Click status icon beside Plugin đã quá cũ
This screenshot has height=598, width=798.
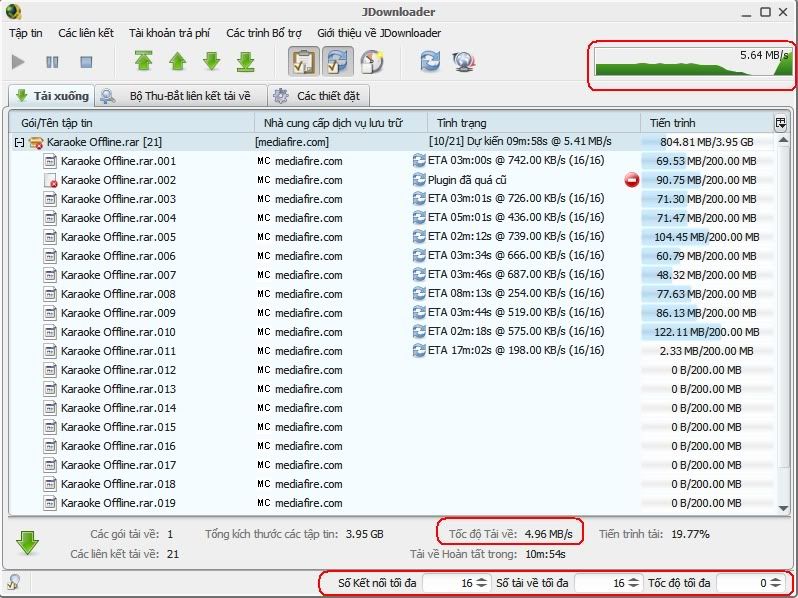tap(419, 180)
